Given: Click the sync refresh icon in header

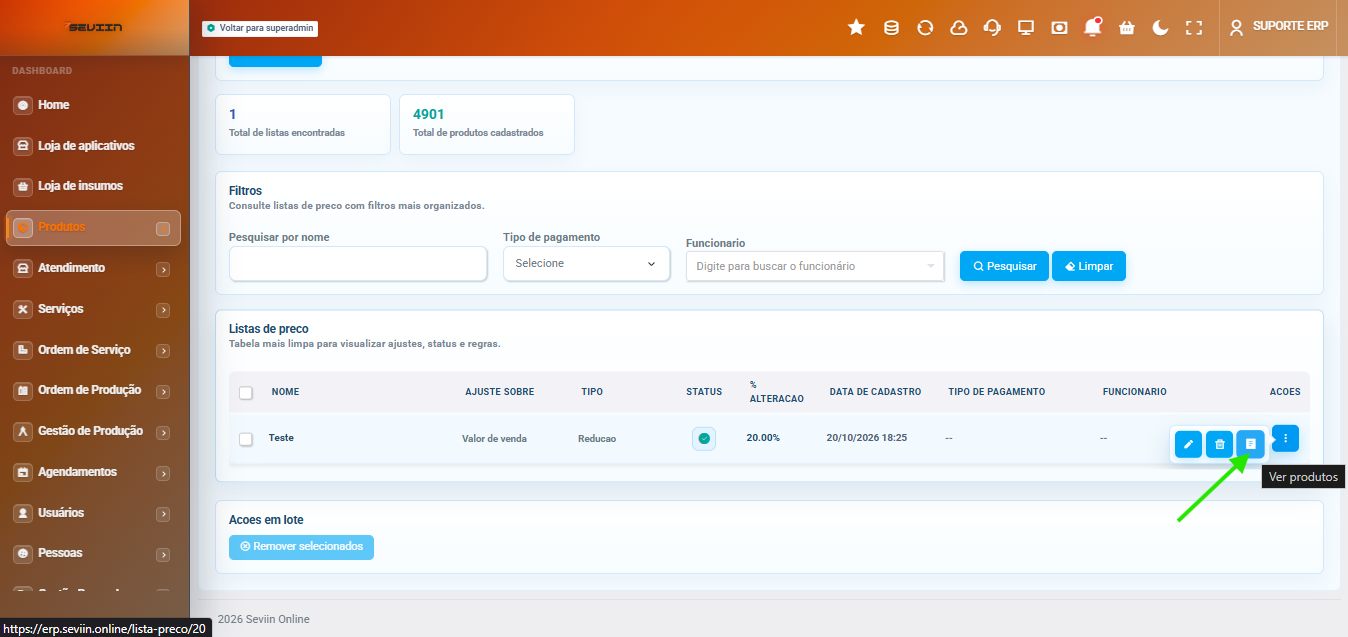Looking at the screenshot, I should (x=925, y=28).
